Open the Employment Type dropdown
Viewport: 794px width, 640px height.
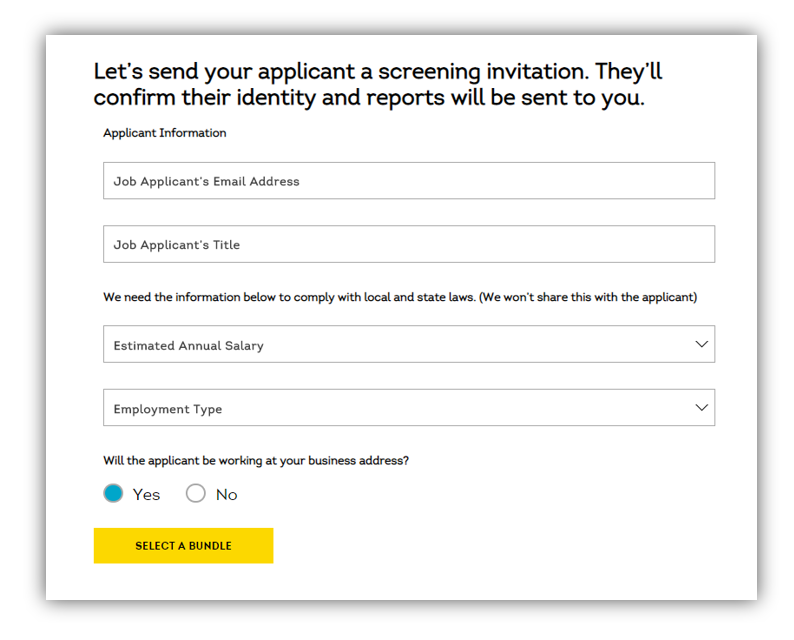409,408
